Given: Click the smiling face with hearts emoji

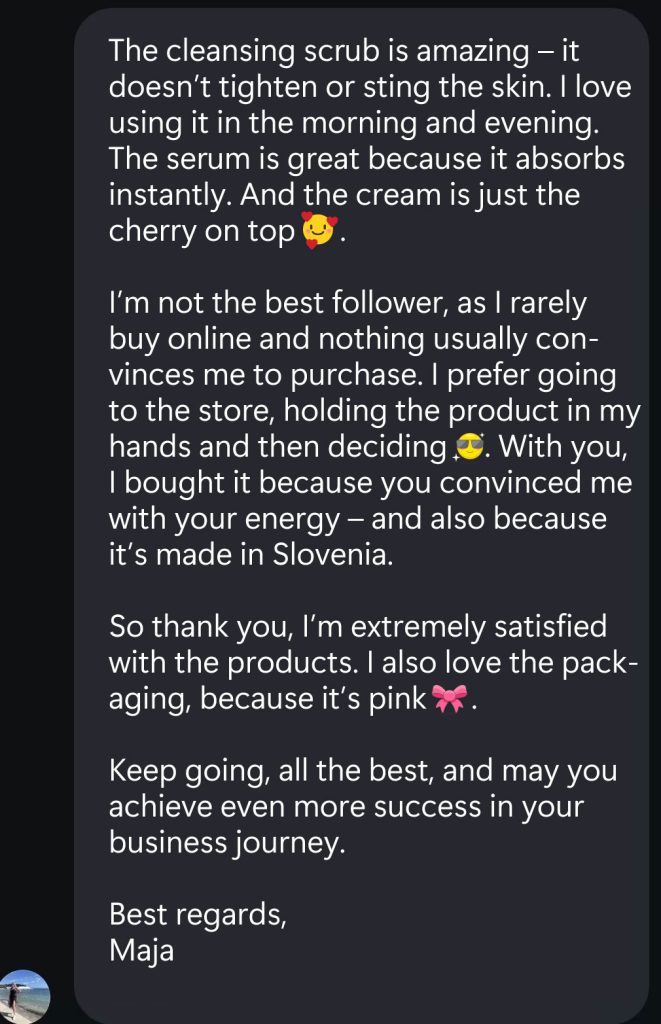Looking at the screenshot, I should (319, 232).
